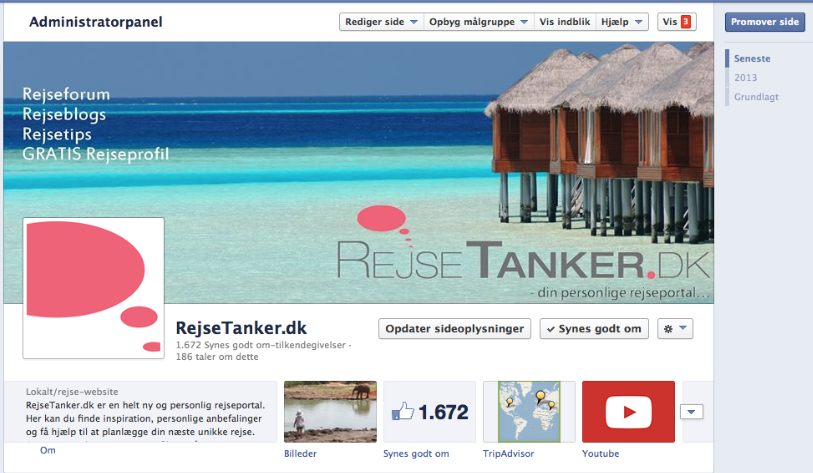
Task: Open the 1.672 likes tile
Action: pyautogui.click(x=429, y=412)
